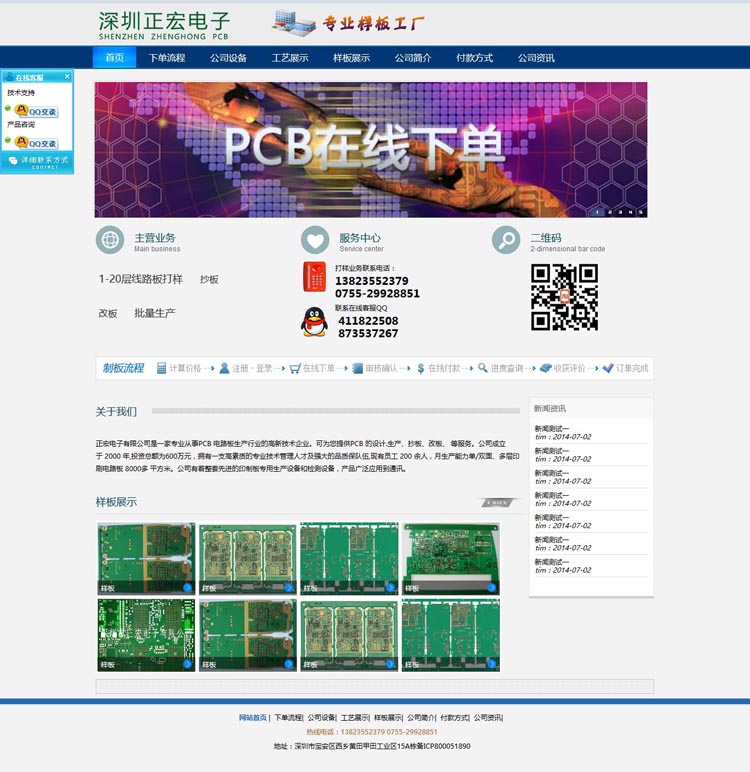Viewport: 750px width, 772px height.
Task: Click the blue arrow on the fourth top-row 样板
Action: (491, 587)
